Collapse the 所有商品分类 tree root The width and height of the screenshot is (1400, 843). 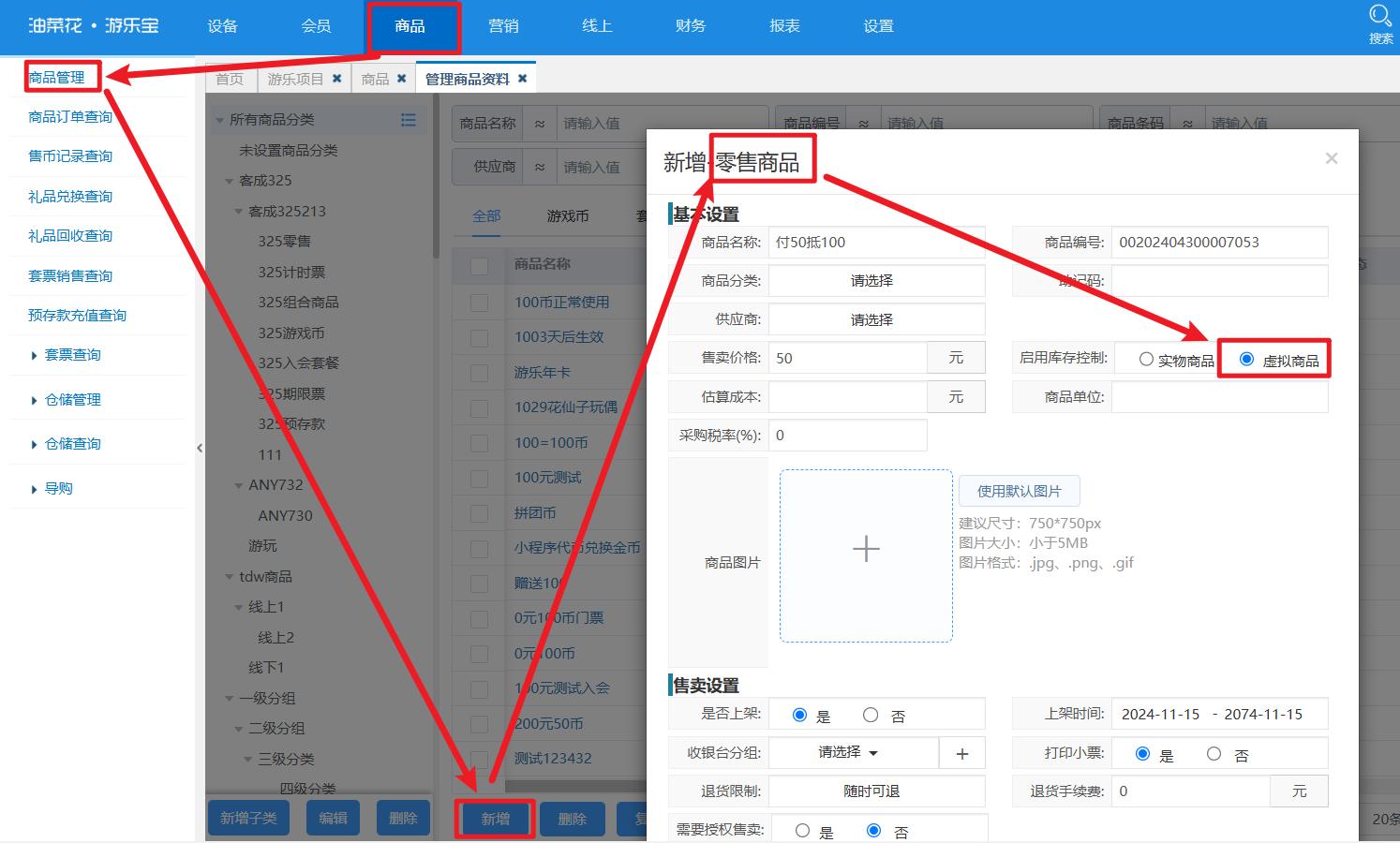tap(220, 120)
